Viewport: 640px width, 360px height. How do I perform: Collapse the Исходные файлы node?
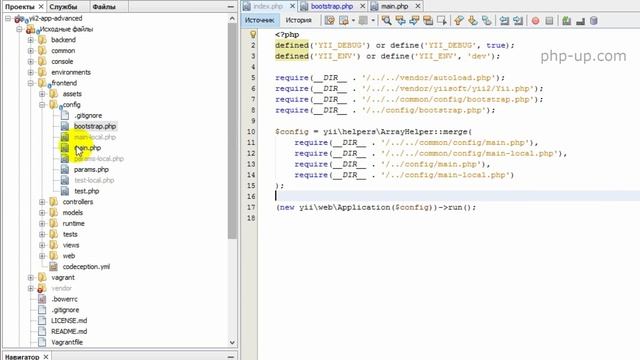[19, 29]
